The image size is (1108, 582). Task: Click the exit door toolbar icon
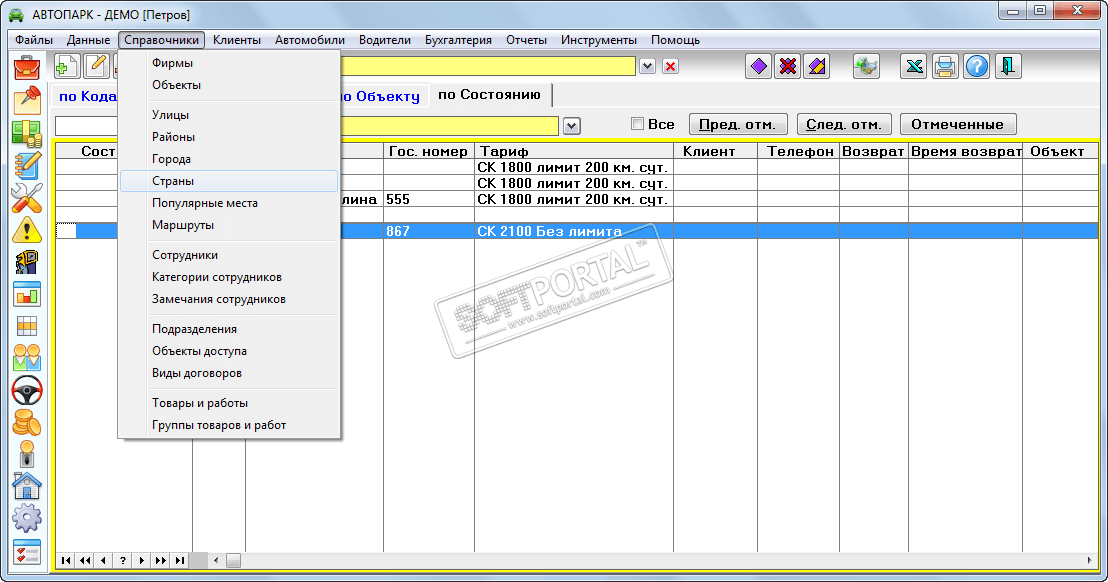[x=1008, y=66]
